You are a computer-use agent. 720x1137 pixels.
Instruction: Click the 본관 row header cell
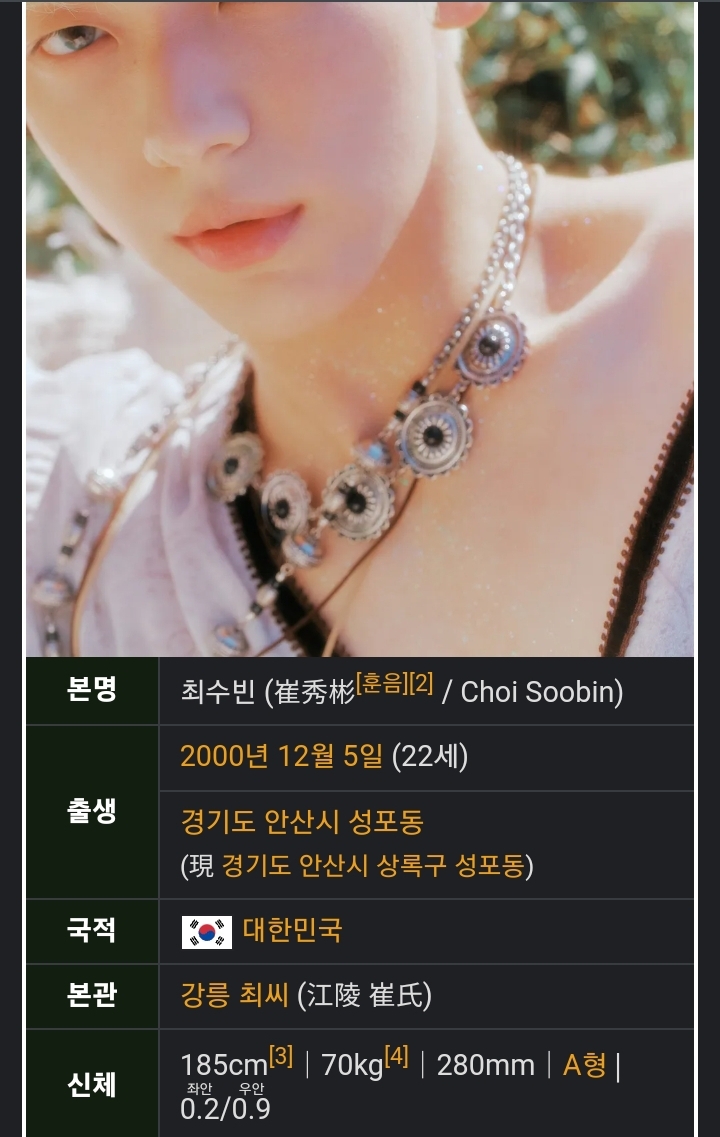click(92, 996)
